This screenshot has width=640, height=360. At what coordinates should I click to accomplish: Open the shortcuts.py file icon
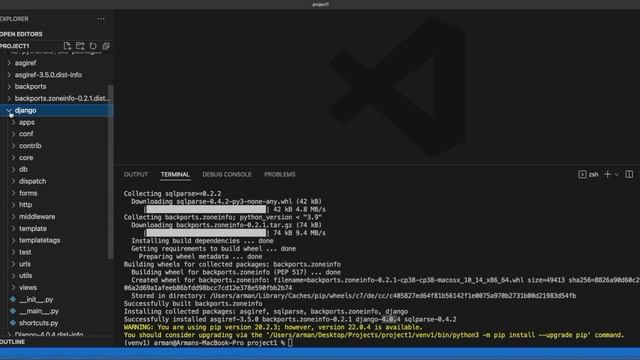click(x=13, y=323)
